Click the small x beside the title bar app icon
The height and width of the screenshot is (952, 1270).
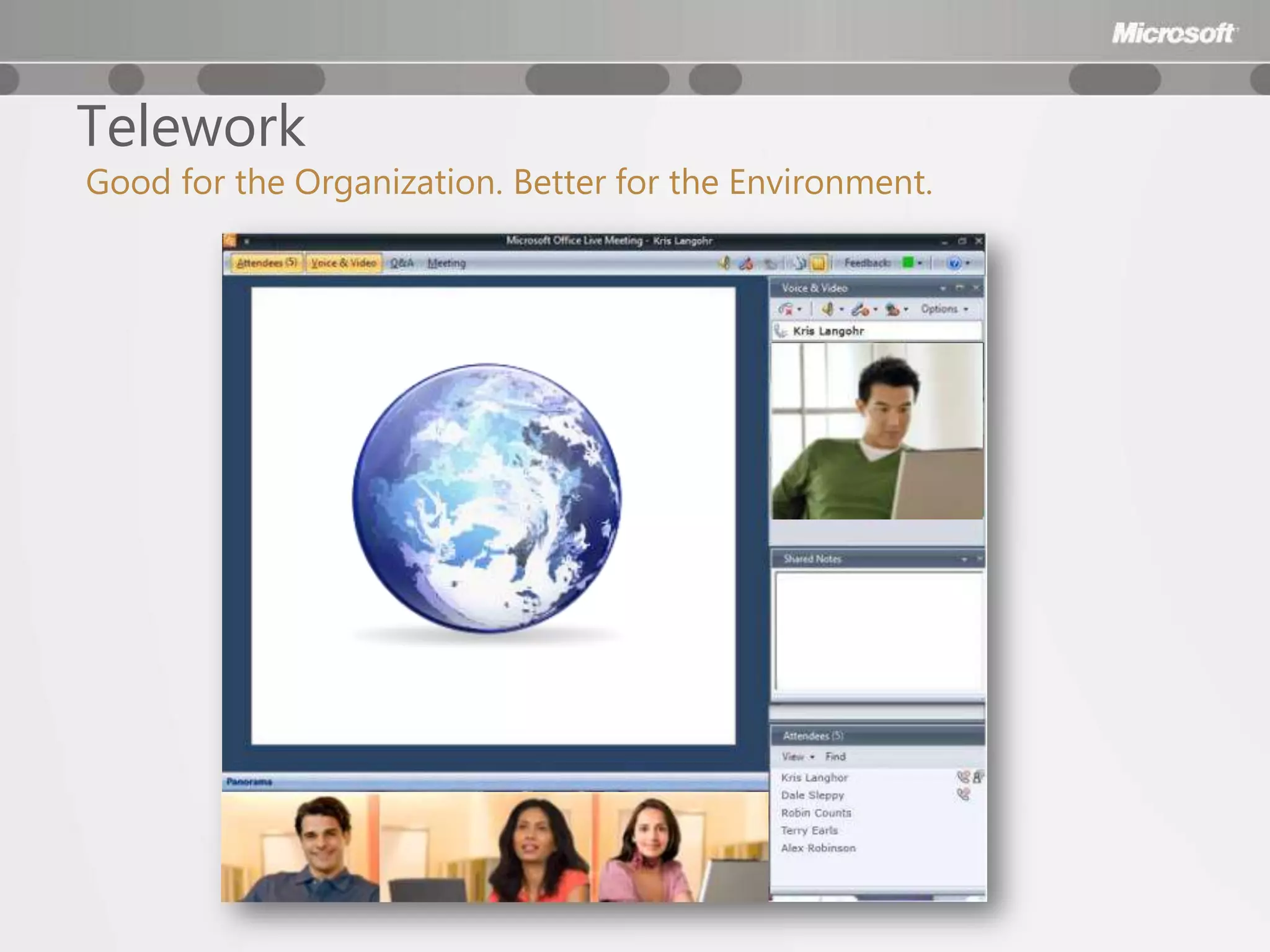click(x=246, y=241)
